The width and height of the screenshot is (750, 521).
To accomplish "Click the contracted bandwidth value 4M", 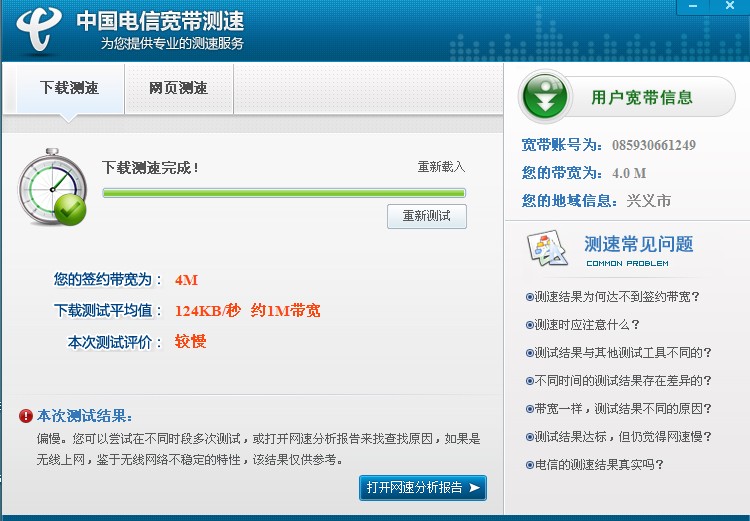I will (187, 280).
